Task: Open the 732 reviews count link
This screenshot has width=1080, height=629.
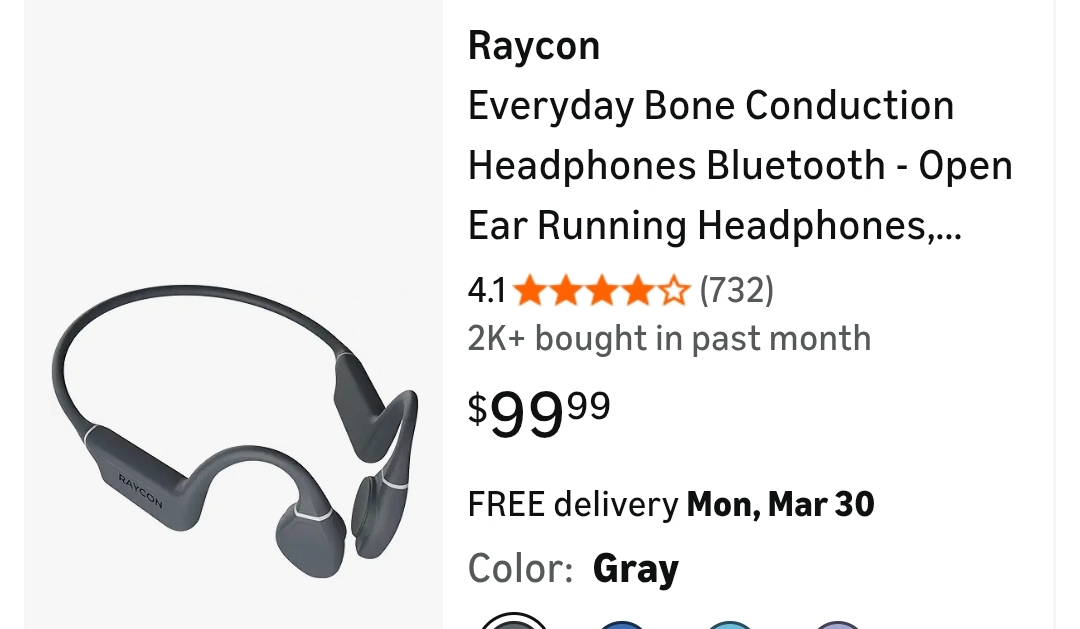Action: click(736, 290)
